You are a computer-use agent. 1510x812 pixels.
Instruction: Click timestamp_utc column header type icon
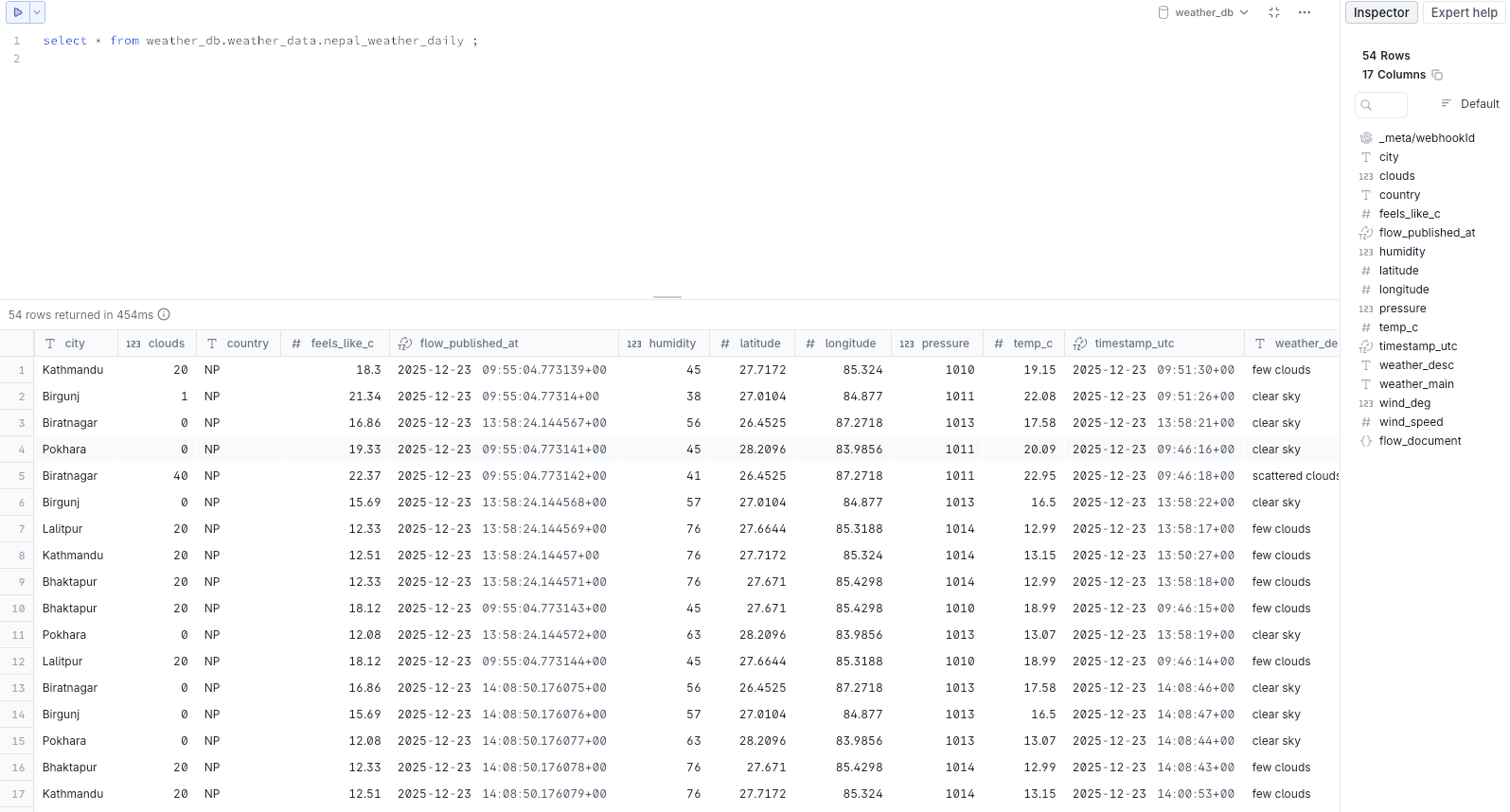[1080, 344]
